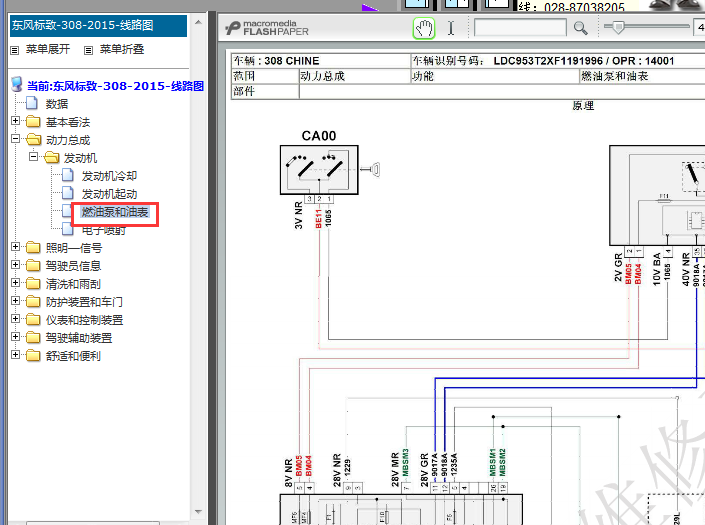Click the tree panel scroll-down arrow
The height and width of the screenshot is (525, 705).
click(x=198, y=512)
